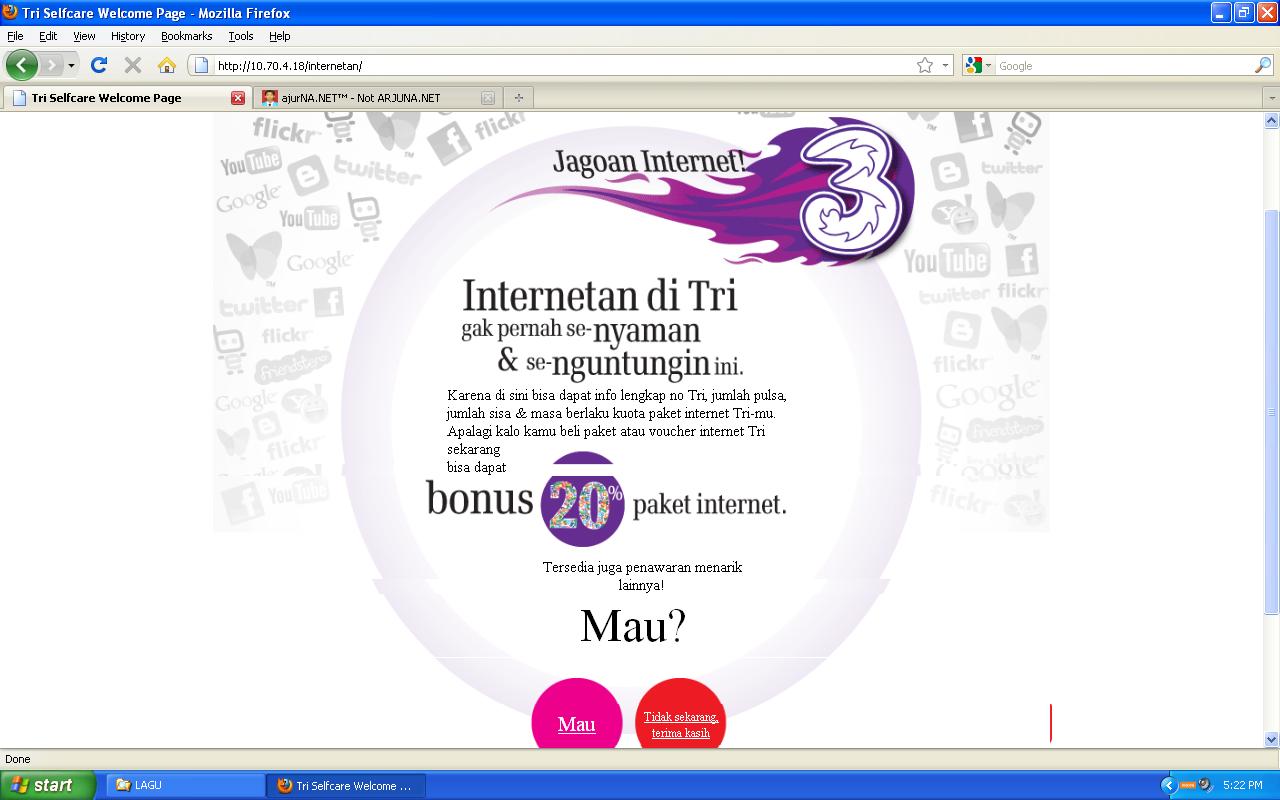Click the green Back navigation button

pos(21,65)
